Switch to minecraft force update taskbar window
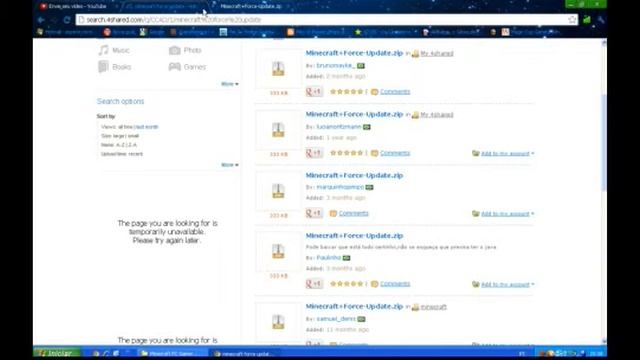 (x=245, y=353)
